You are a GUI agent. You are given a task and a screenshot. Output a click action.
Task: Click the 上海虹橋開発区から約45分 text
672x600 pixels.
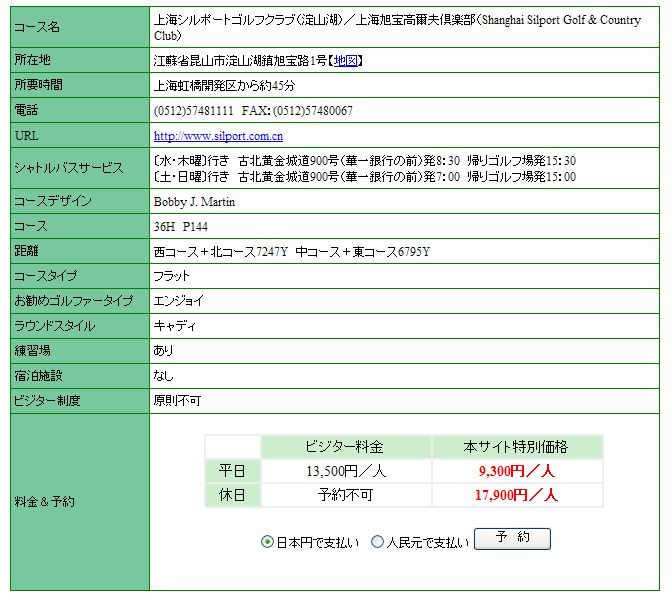[x=224, y=86]
